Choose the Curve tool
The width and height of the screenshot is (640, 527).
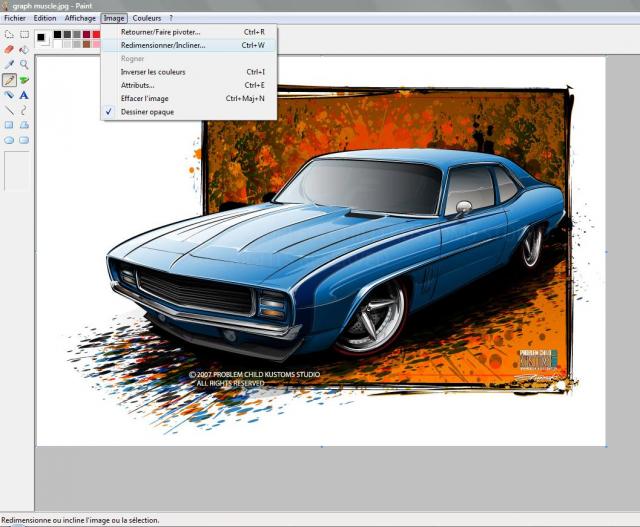coord(24,110)
